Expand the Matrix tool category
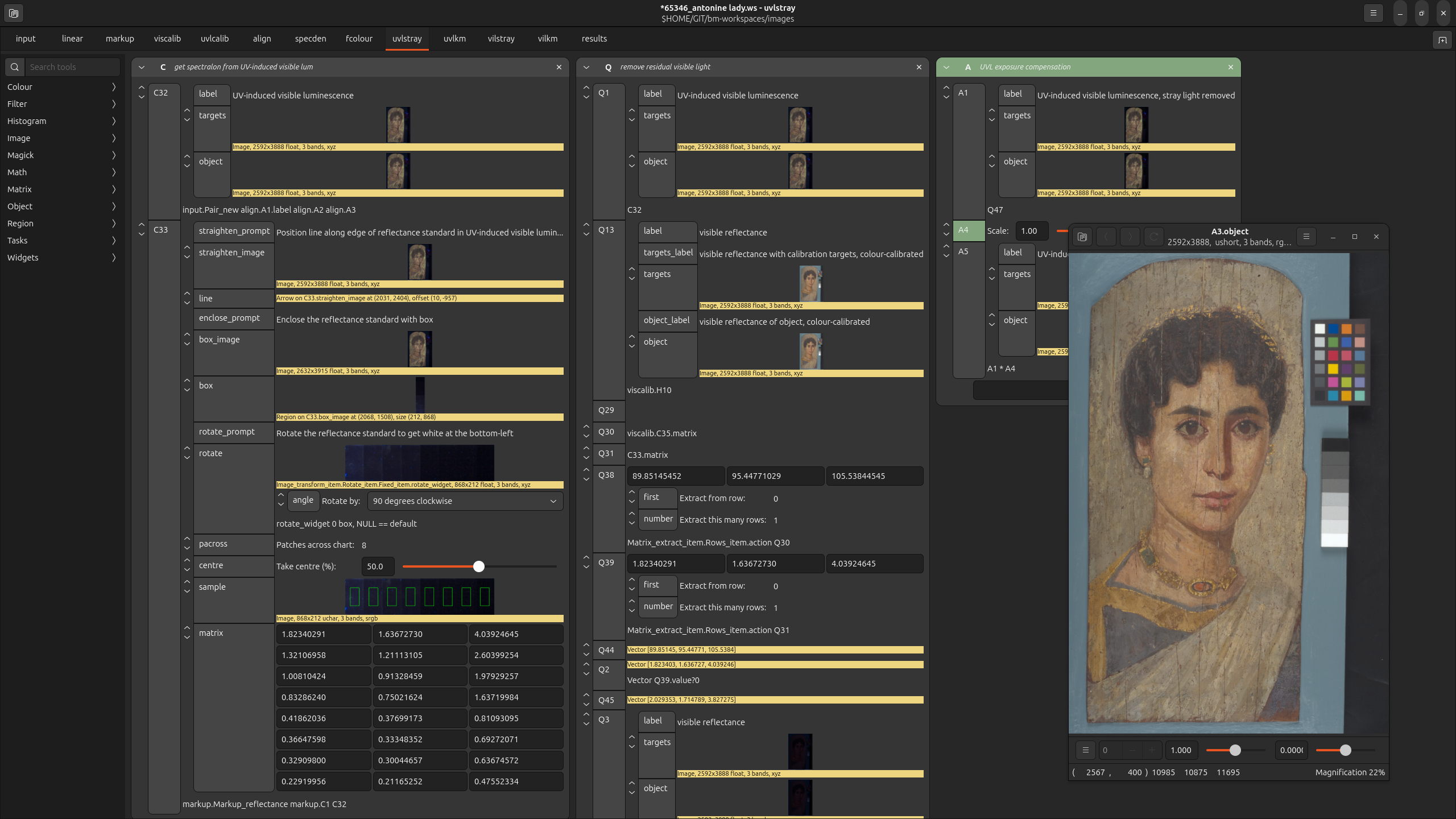The width and height of the screenshot is (1456, 819). coord(61,189)
